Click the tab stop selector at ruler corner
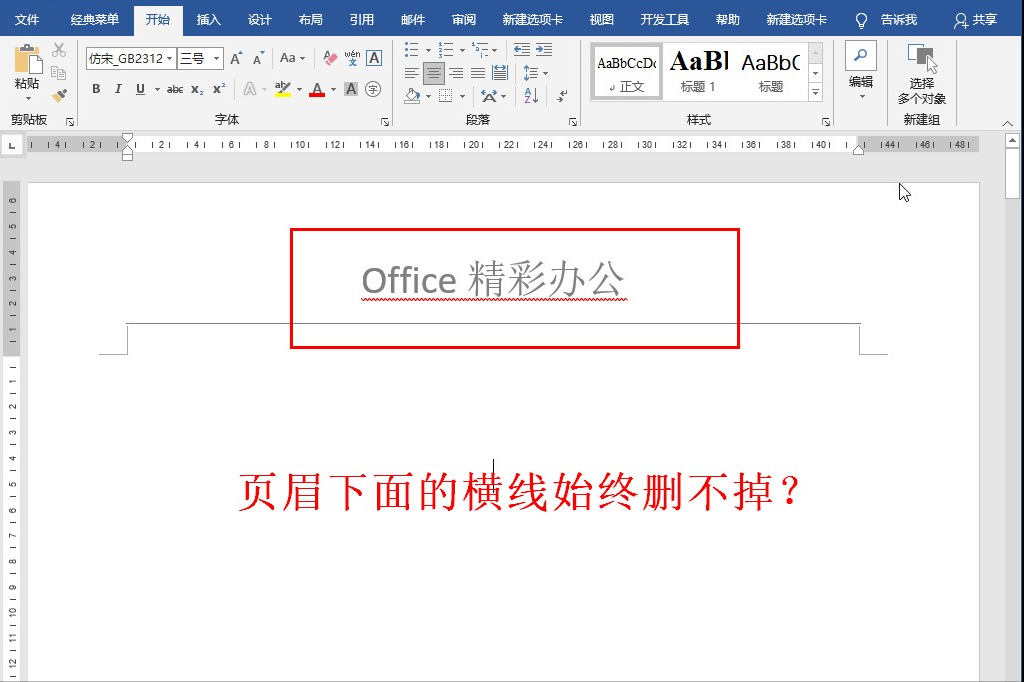1024x682 pixels. [12, 145]
